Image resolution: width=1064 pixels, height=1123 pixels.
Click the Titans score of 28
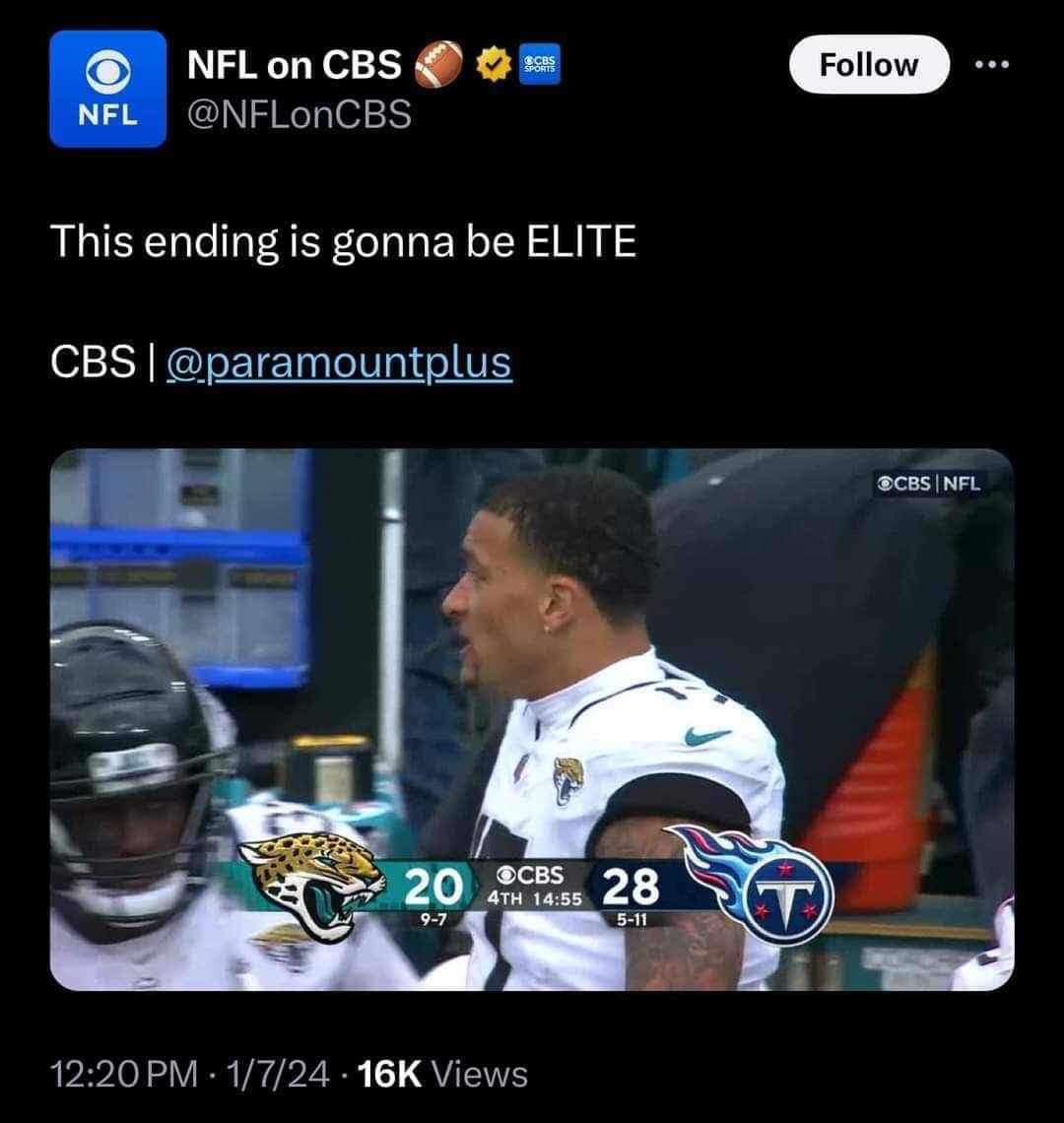click(x=632, y=887)
